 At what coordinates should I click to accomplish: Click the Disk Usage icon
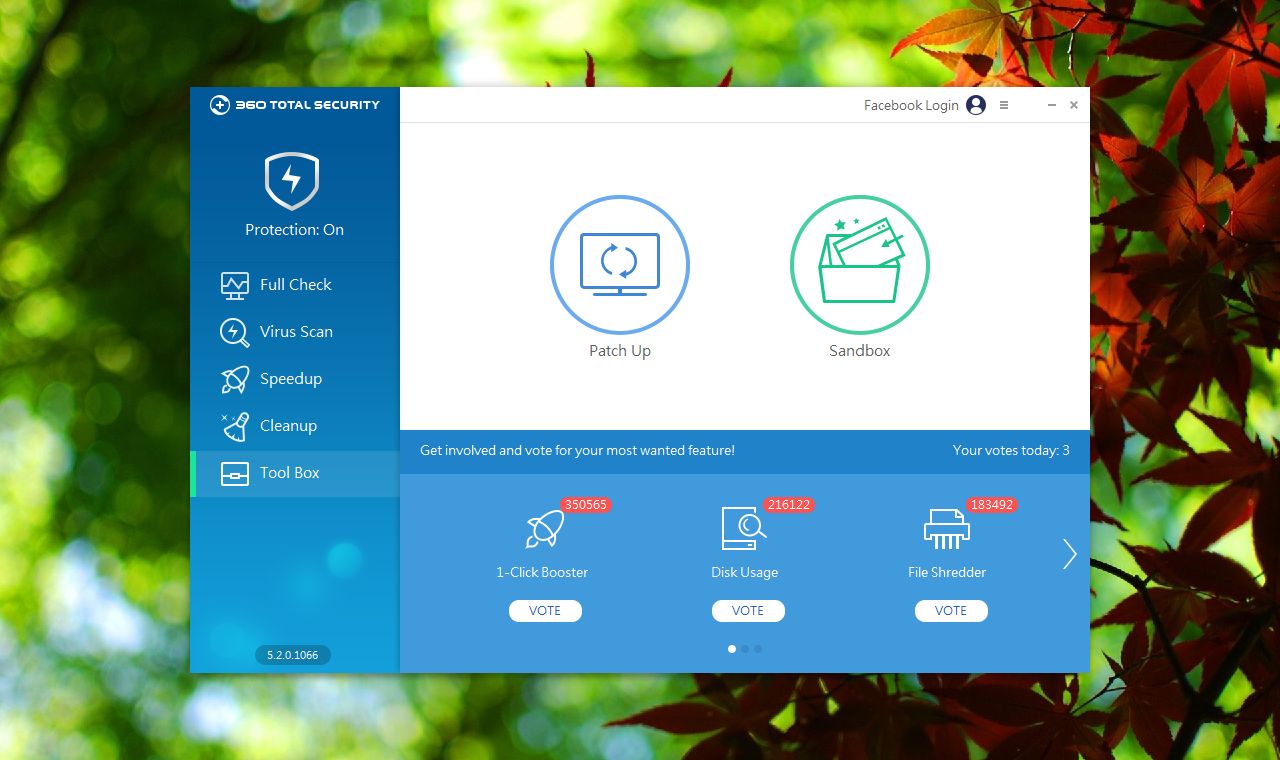tap(743, 528)
